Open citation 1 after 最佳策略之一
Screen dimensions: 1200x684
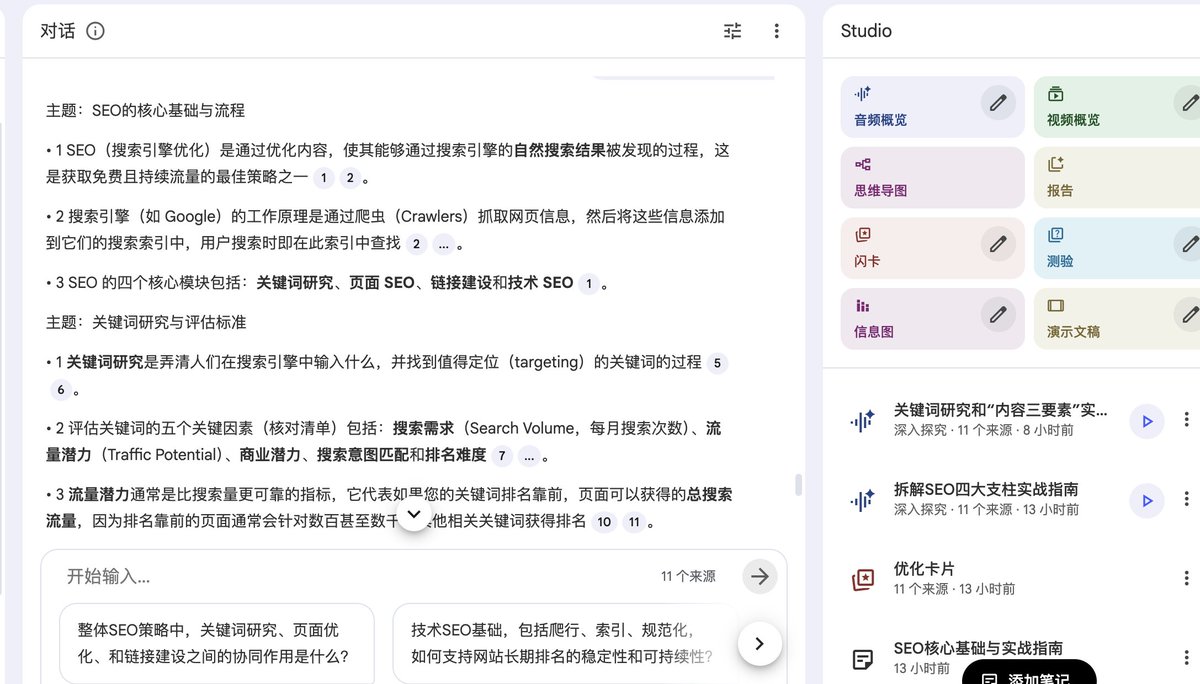click(323, 179)
